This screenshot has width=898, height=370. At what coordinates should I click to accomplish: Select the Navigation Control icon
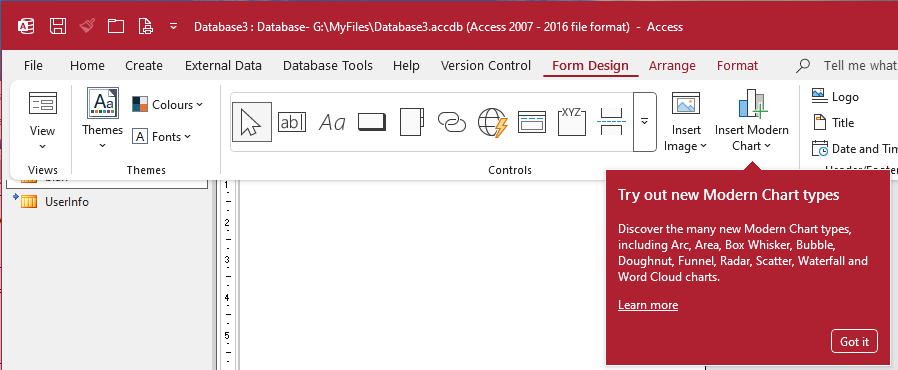[532, 122]
